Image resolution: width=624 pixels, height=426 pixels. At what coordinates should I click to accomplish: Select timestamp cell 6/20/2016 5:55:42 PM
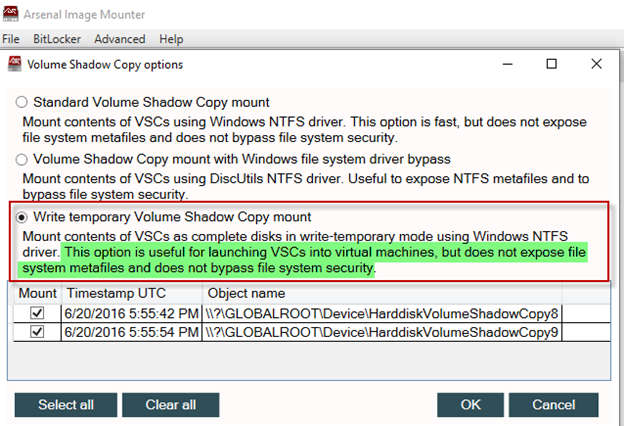coord(132,313)
